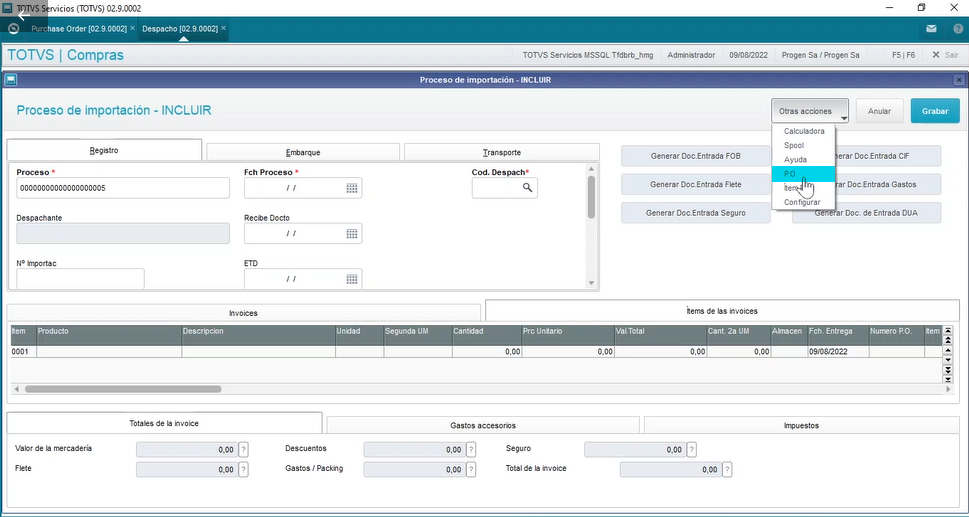This screenshot has height=517, width=969.
Task: Choose Spool in the dropdown menu
Action: click(803, 145)
